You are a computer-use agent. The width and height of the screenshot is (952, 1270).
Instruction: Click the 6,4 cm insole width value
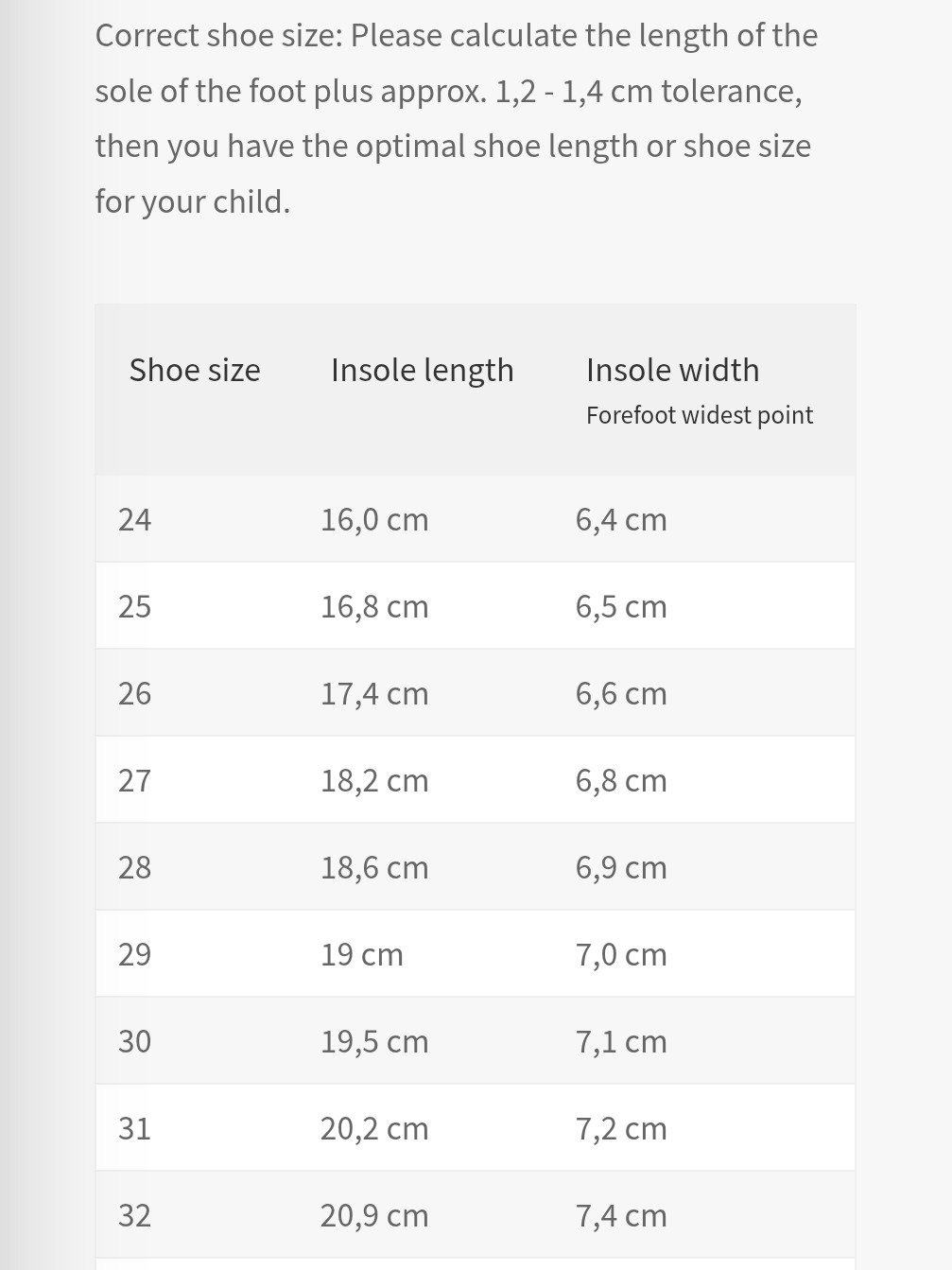621,519
